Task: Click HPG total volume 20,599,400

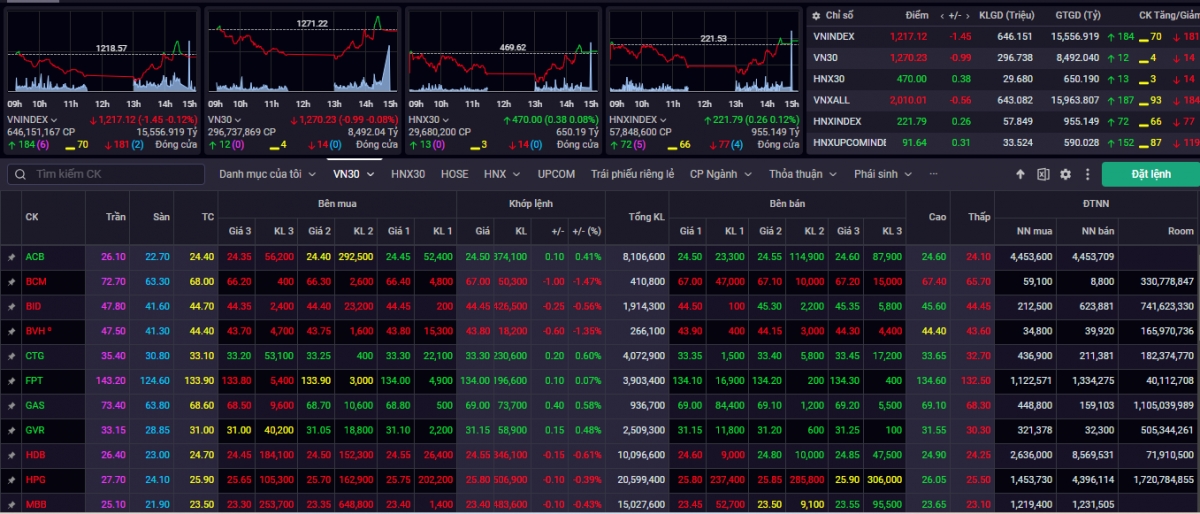Action: coord(639,480)
